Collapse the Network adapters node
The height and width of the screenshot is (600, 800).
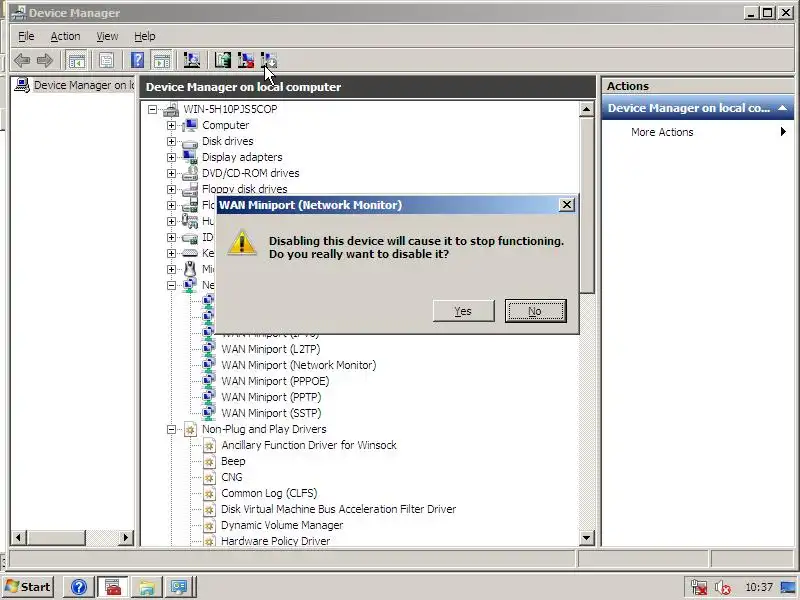tap(171, 285)
